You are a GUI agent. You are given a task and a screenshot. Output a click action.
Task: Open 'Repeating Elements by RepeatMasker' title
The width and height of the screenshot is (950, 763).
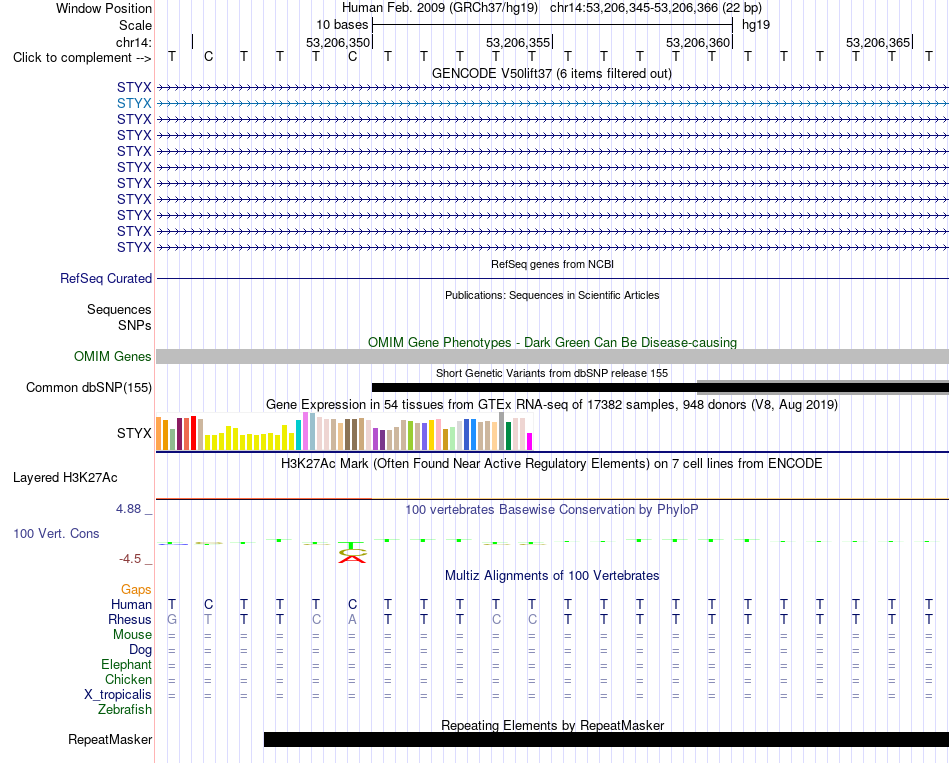[x=552, y=725]
